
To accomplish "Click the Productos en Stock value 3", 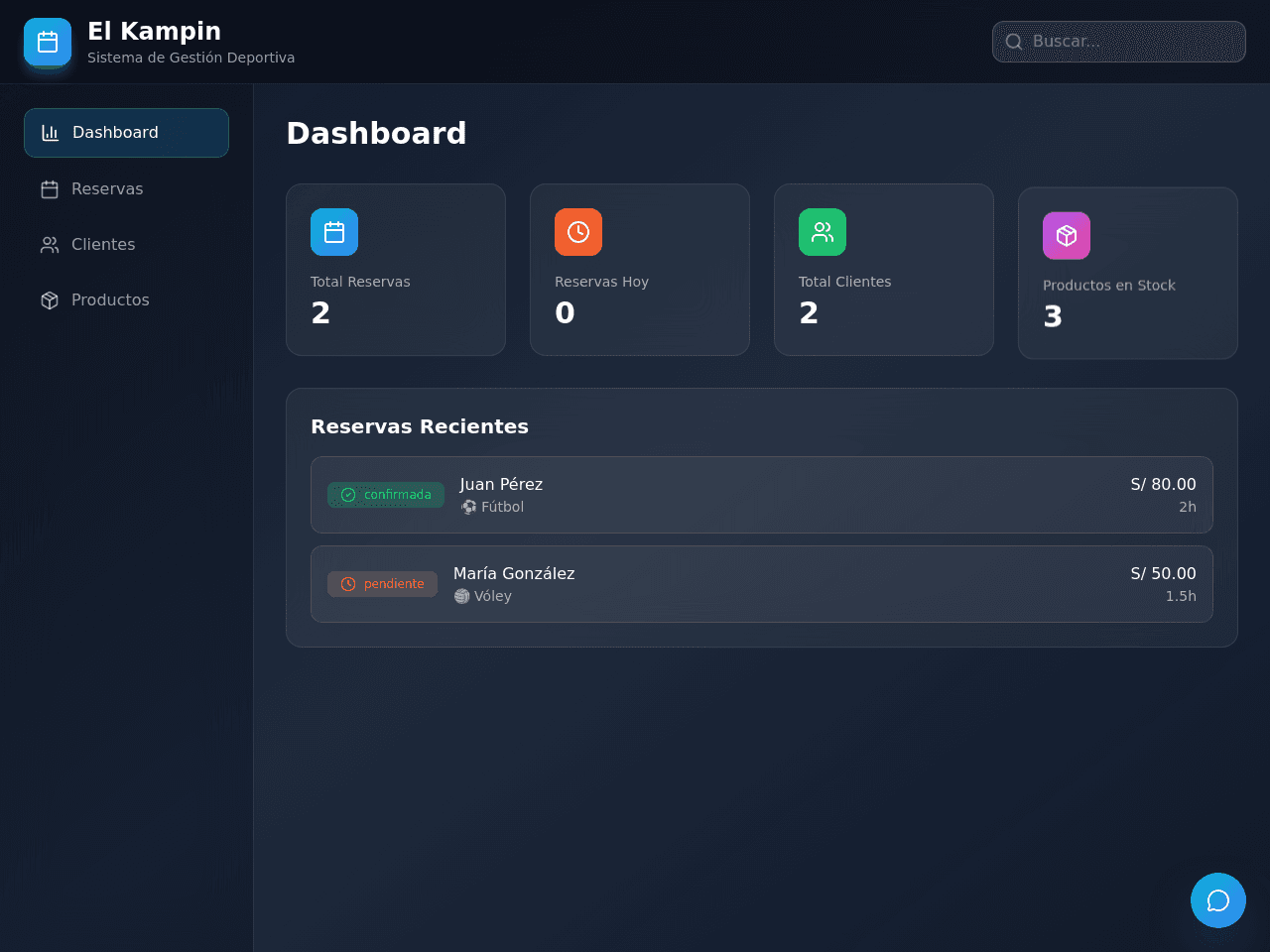I will click(1053, 317).
